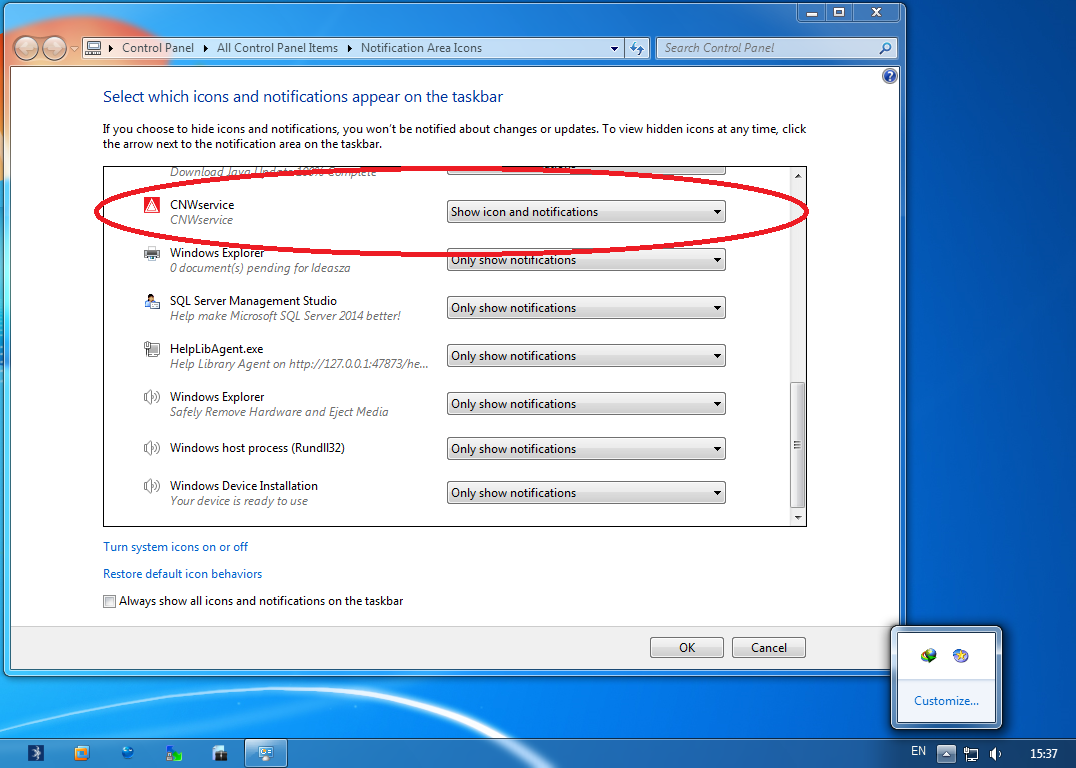Image resolution: width=1076 pixels, height=768 pixels.
Task: Click the active Control Panel taskbar button
Action: (266, 753)
